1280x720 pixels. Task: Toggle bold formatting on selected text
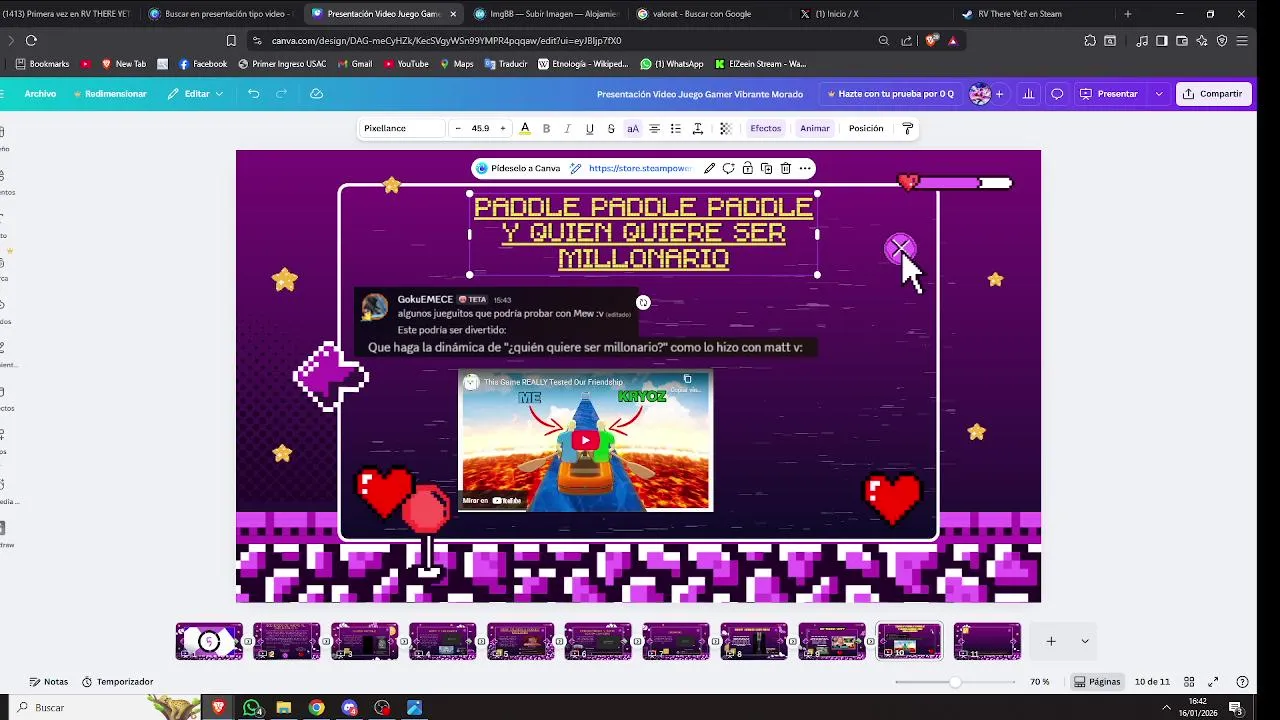click(546, 128)
